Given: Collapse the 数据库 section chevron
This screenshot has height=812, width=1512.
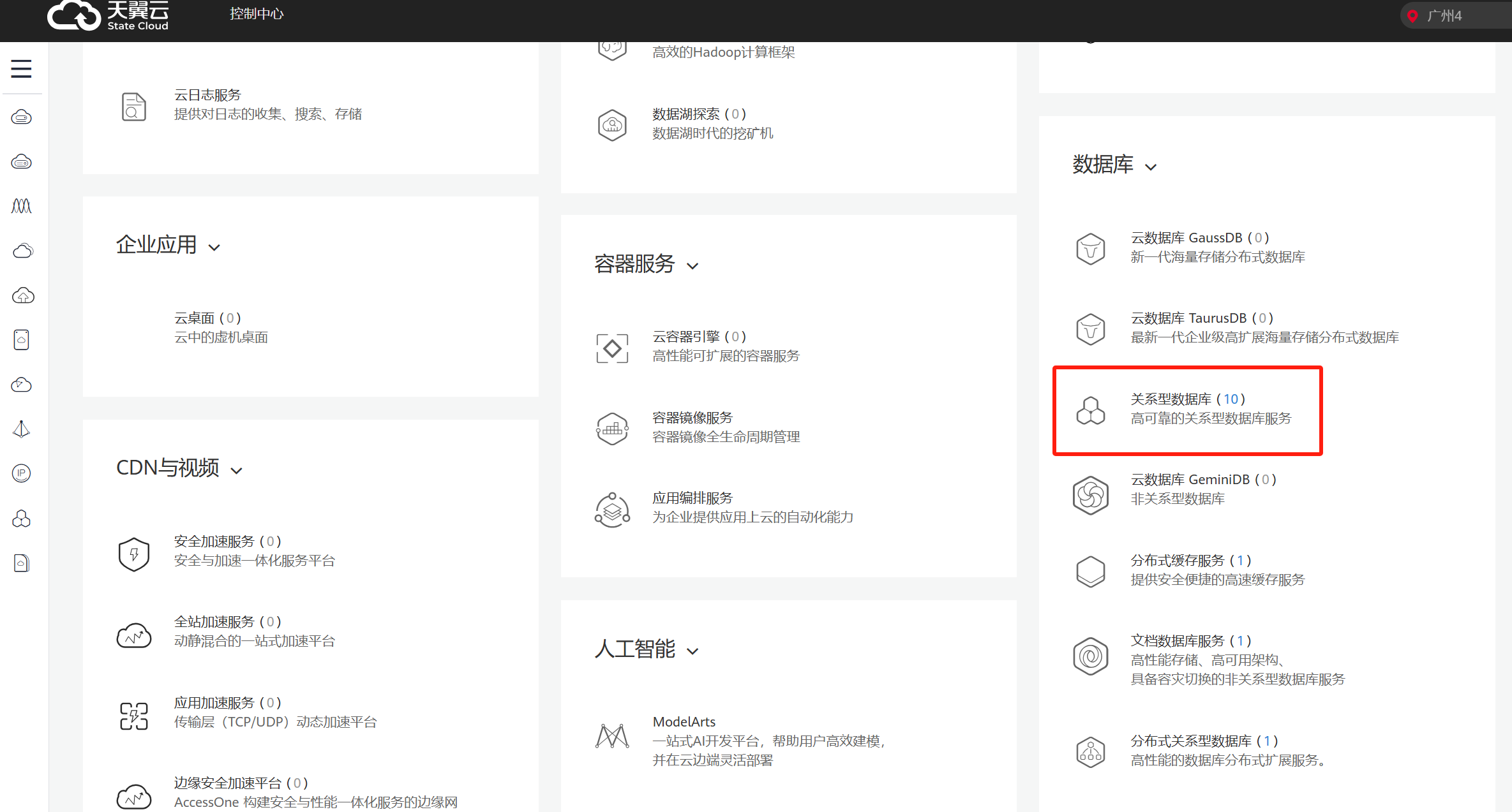Looking at the screenshot, I should pos(1151,167).
